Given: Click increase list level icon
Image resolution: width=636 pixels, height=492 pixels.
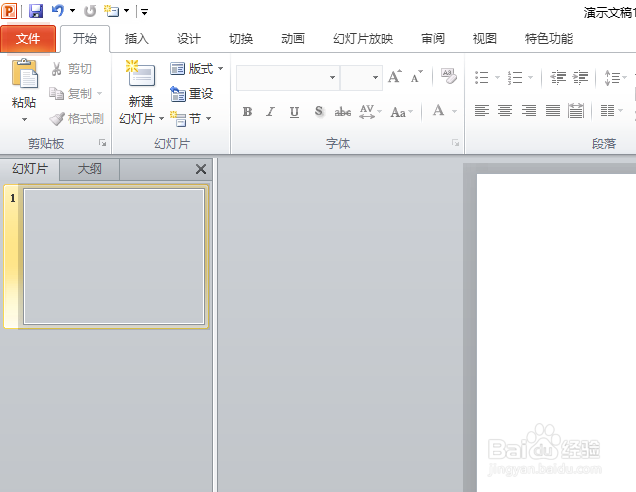Looking at the screenshot, I should [x=580, y=77].
